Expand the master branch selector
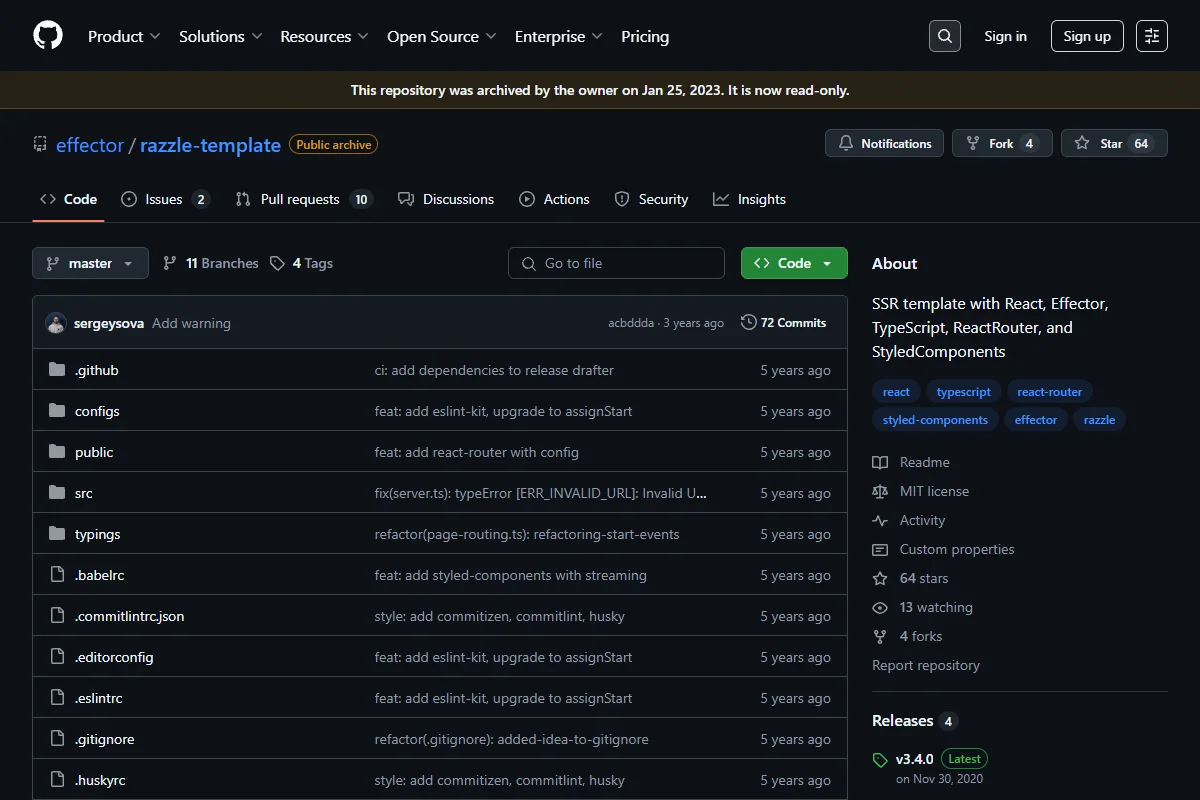The width and height of the screenshot is (1200, 800). point(90,263)
